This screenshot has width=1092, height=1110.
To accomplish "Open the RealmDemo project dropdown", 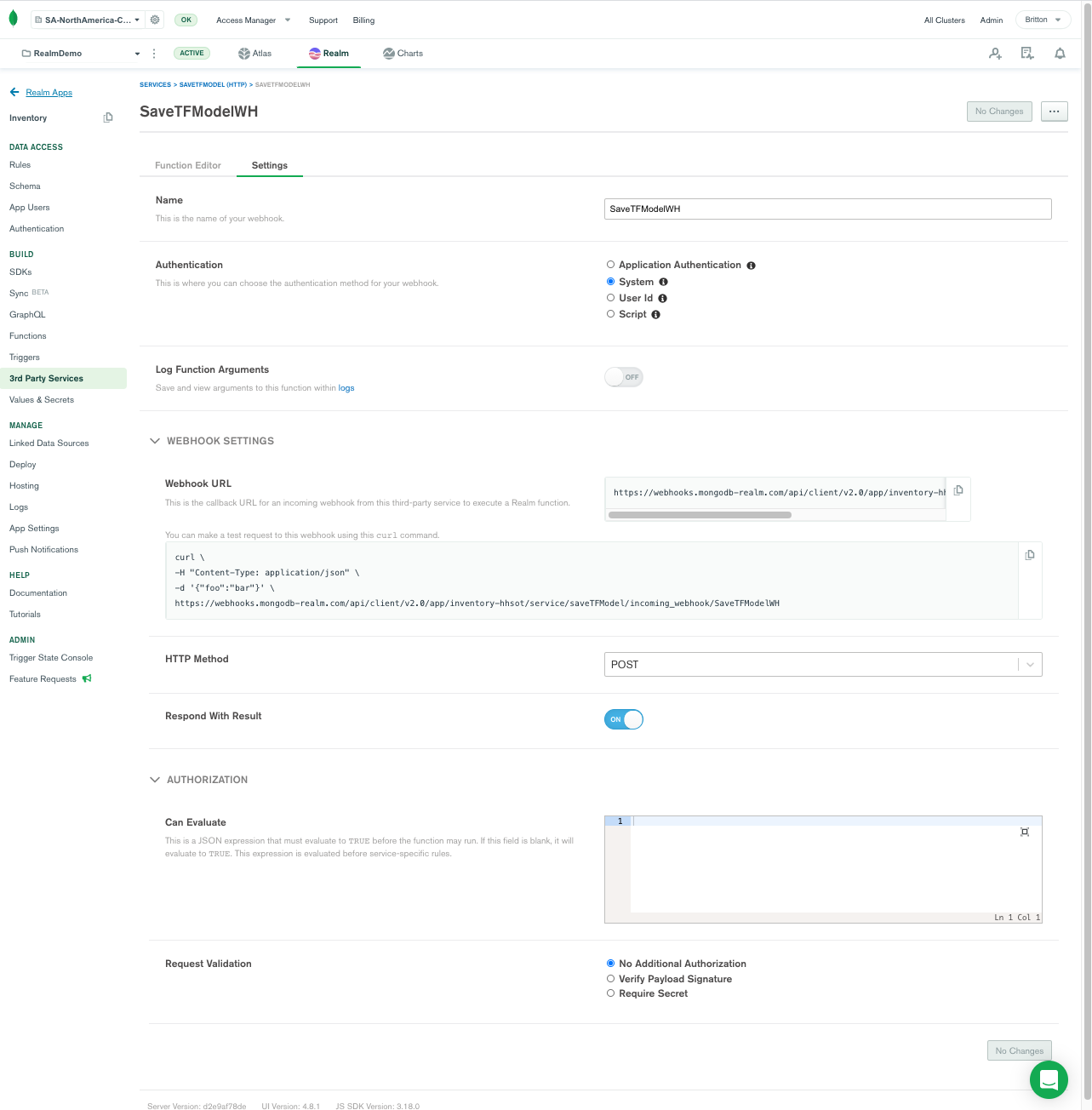I will 81,53.
